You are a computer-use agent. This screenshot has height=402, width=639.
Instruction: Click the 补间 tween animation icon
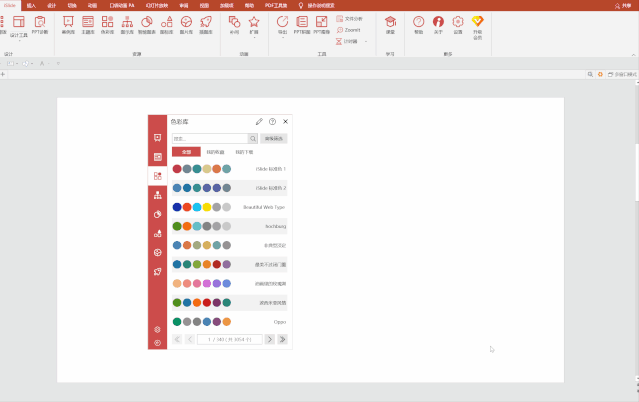tap(234, 25)
